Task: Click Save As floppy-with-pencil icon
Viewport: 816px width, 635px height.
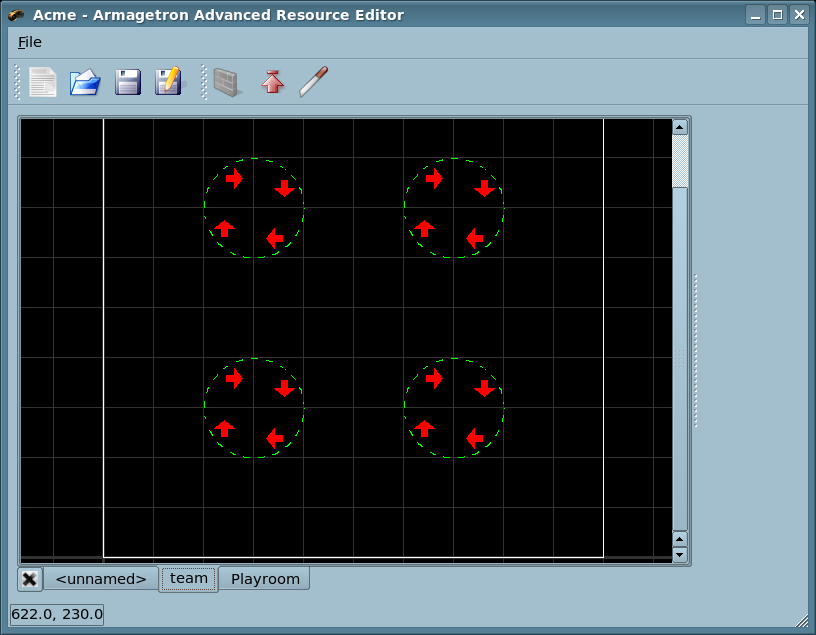Action: pyautogui.click(x=169, y=82)
